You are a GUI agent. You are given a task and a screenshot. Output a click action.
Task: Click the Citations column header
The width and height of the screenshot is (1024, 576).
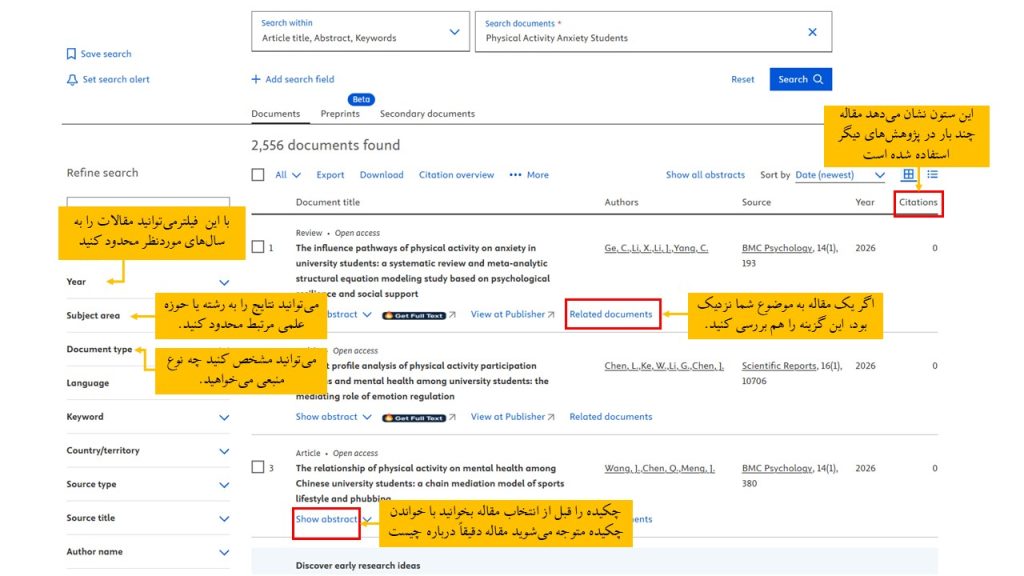[918, 202]
